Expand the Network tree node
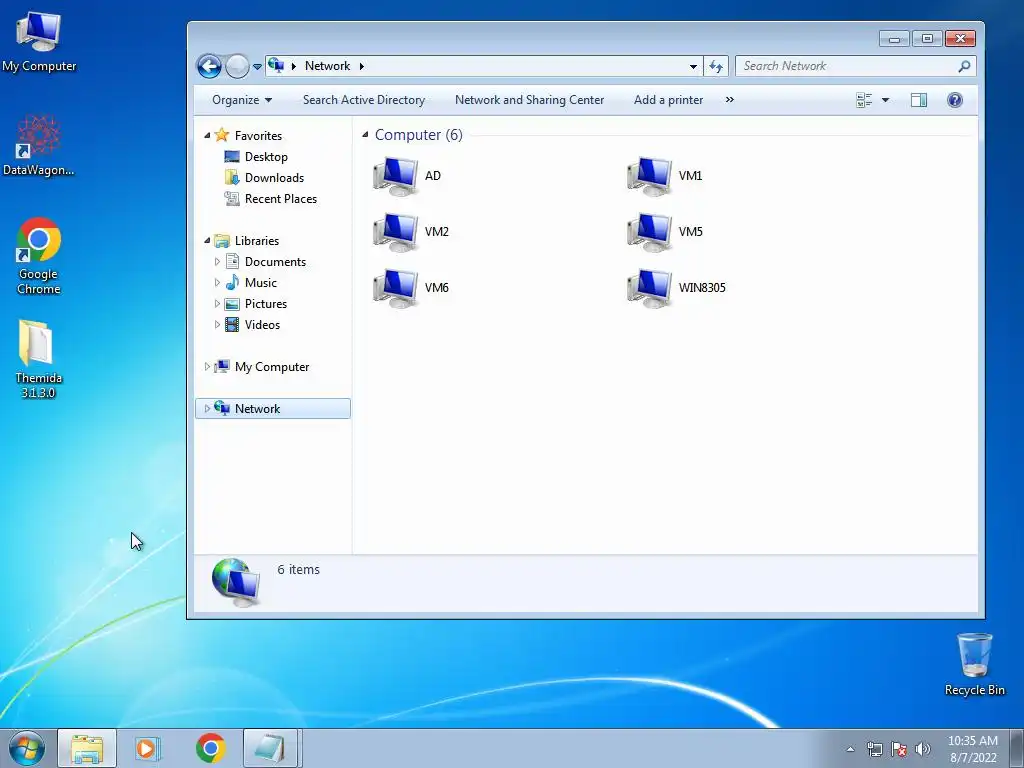1024x768 pixels. 207,409
